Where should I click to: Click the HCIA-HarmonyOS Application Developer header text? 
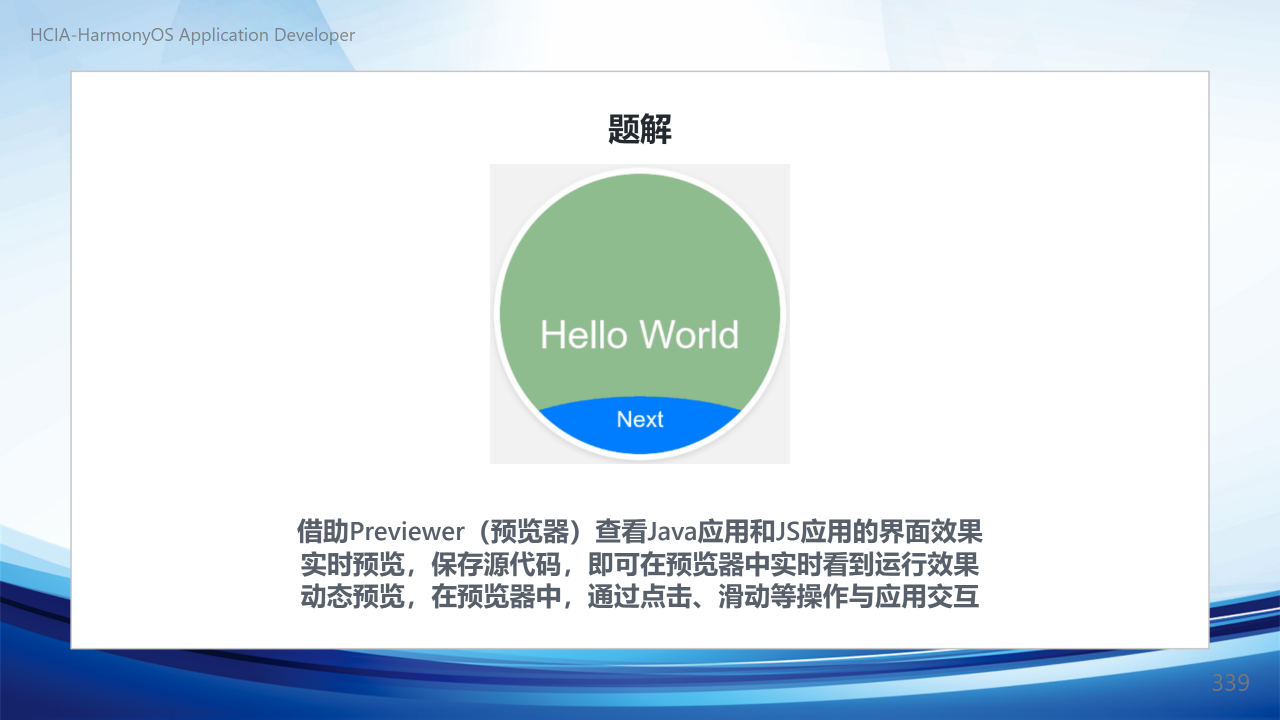click(x=193, y=35)
